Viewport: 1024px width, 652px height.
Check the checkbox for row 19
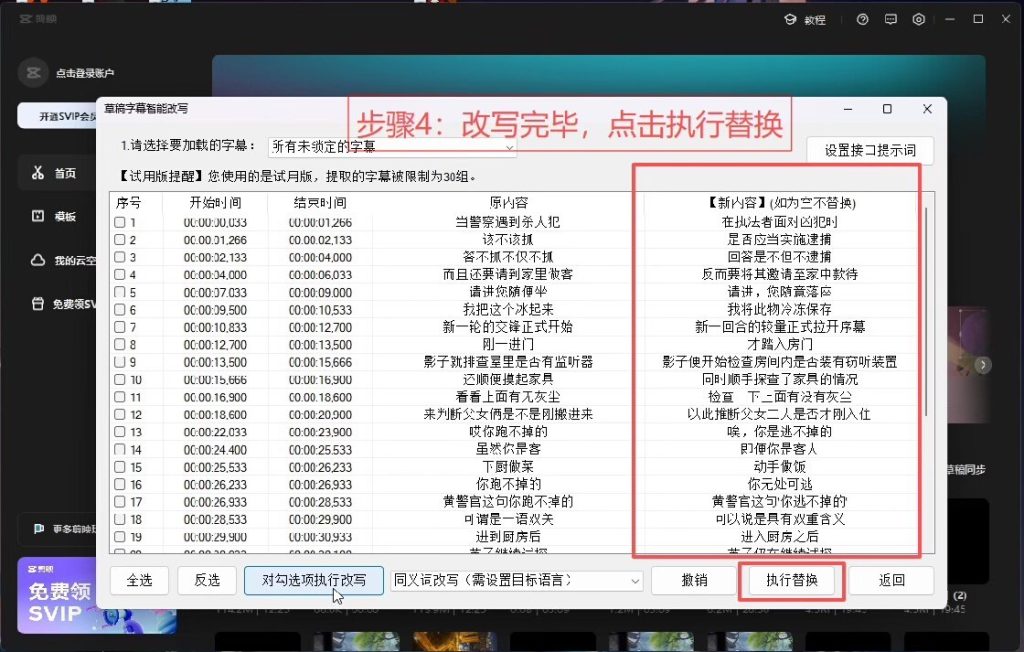pos(120,537)
